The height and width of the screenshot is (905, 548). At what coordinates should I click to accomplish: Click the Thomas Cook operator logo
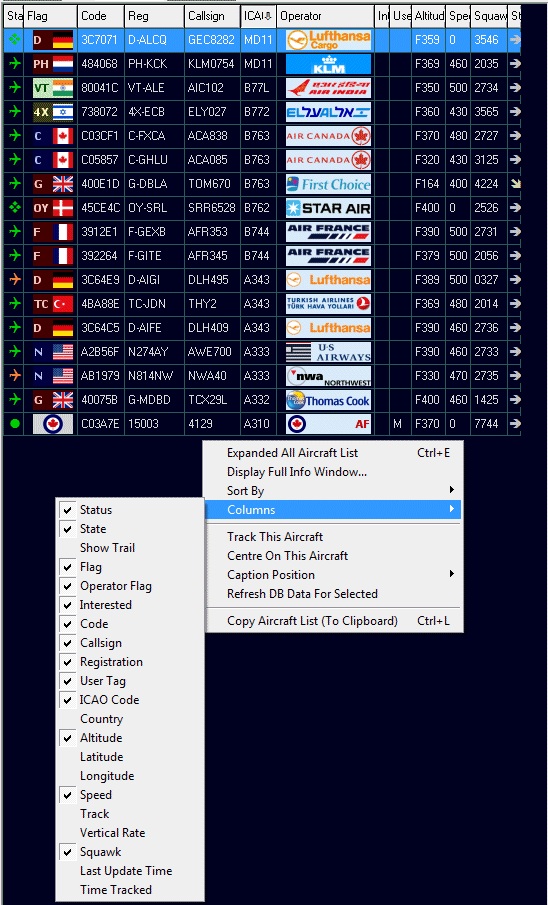328,400
